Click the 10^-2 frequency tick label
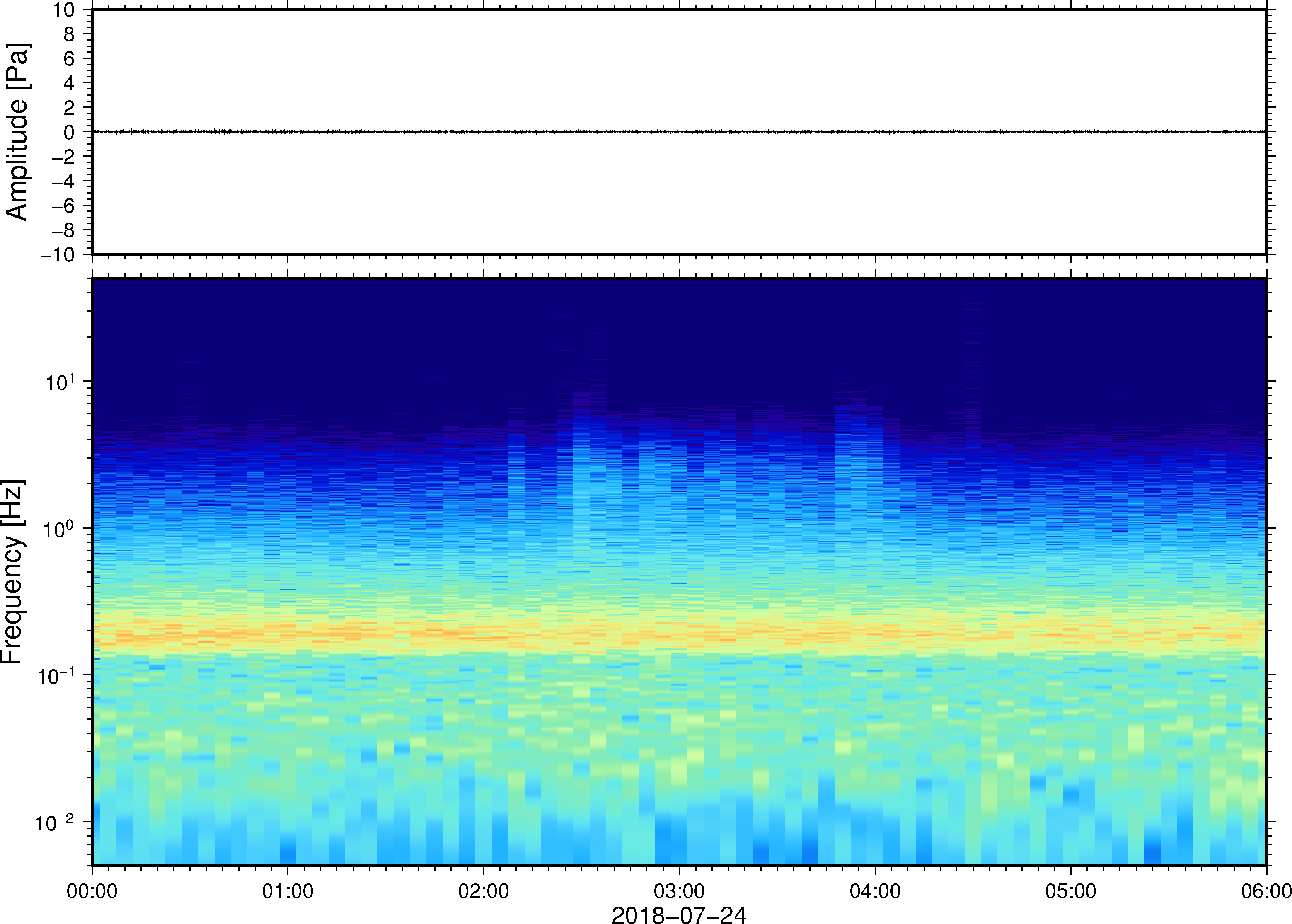The image size is (1292, 924). click(x=55, y=822)
